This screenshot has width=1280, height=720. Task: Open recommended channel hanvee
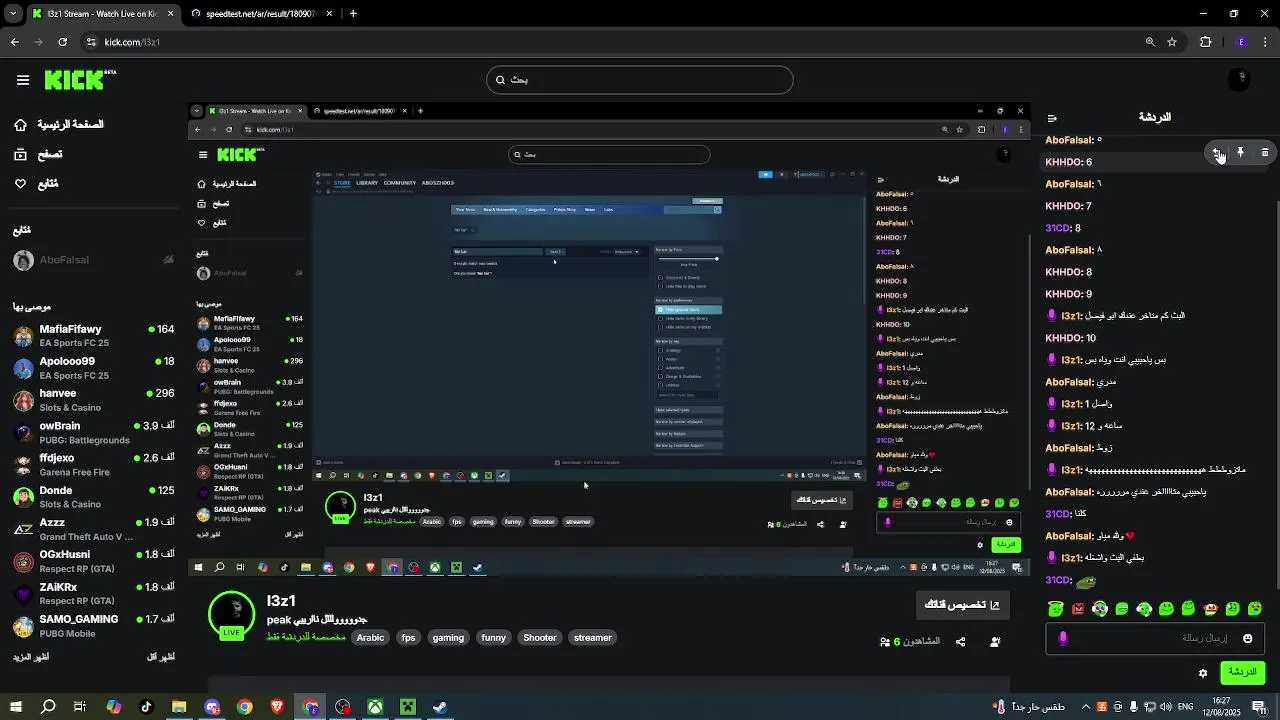94,400
